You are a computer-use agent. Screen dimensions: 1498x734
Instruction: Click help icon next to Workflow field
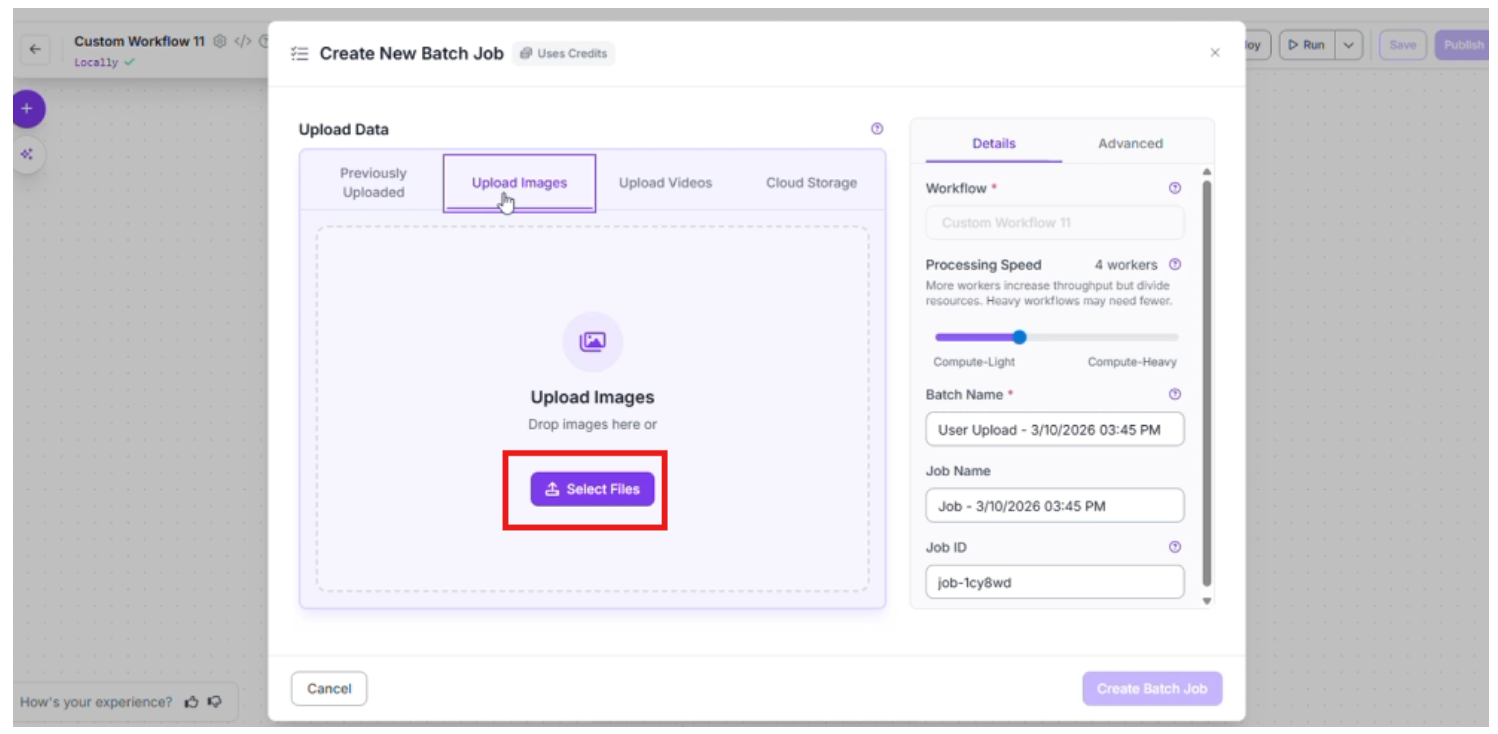[1175, 188]
